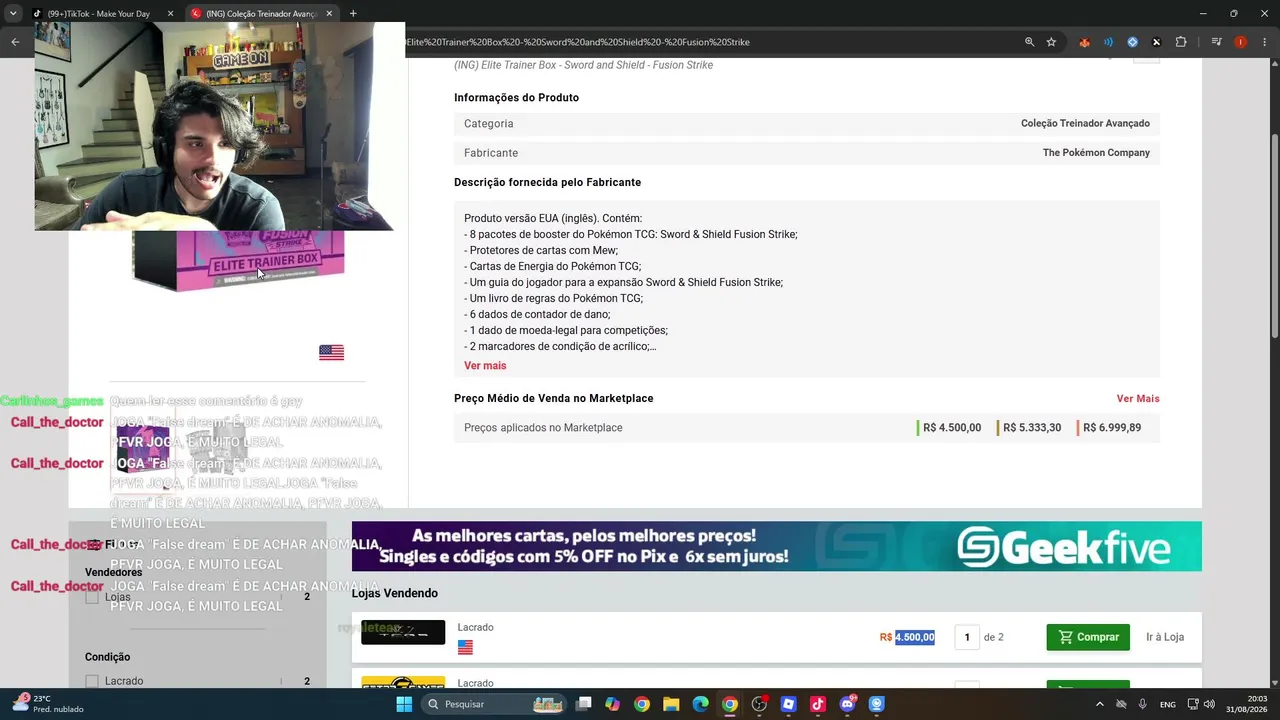
Task: Open the blue sound-wave browser extension
Action: pos(1108,42)
